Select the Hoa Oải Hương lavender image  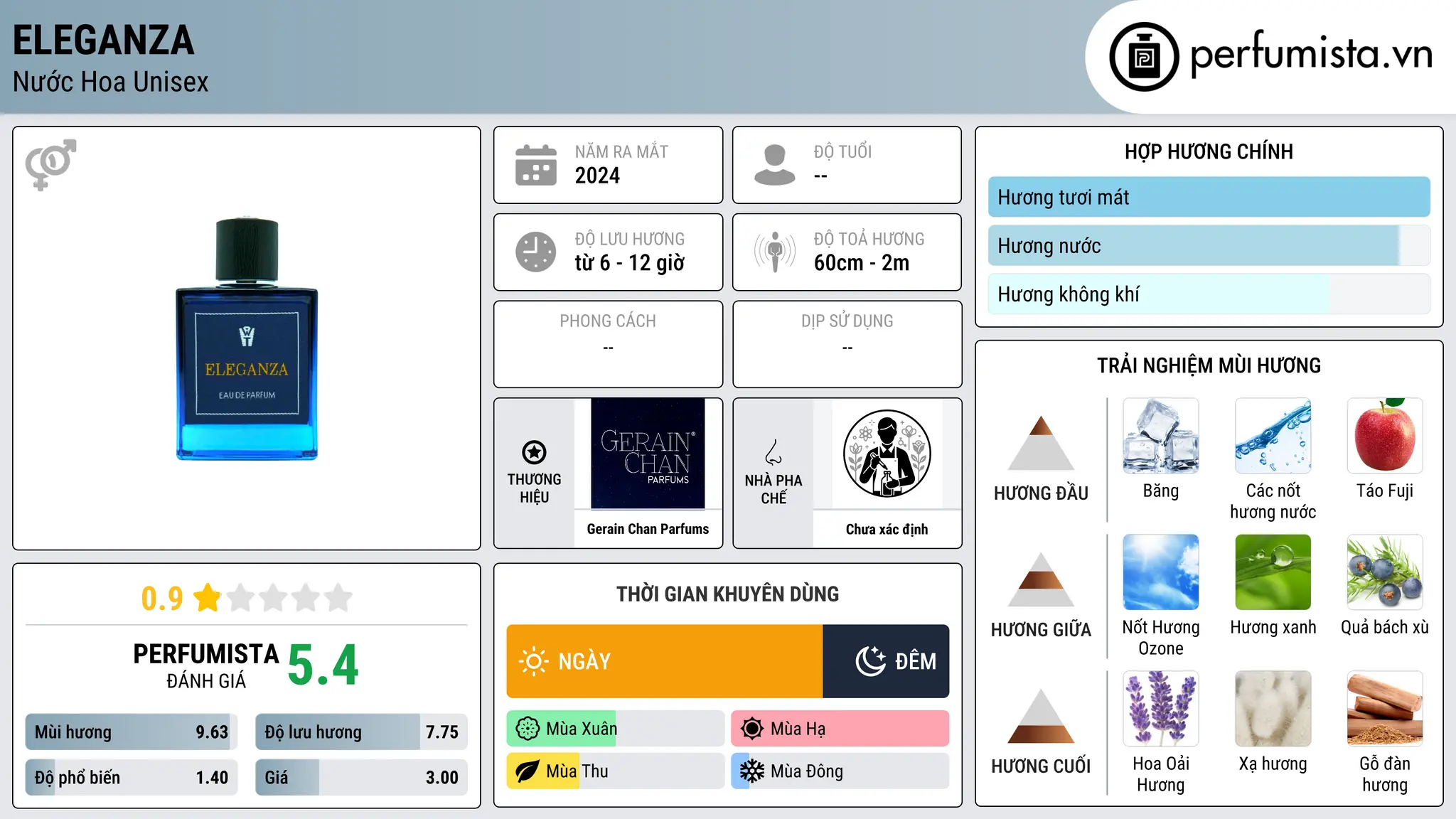pos(1160,709)
